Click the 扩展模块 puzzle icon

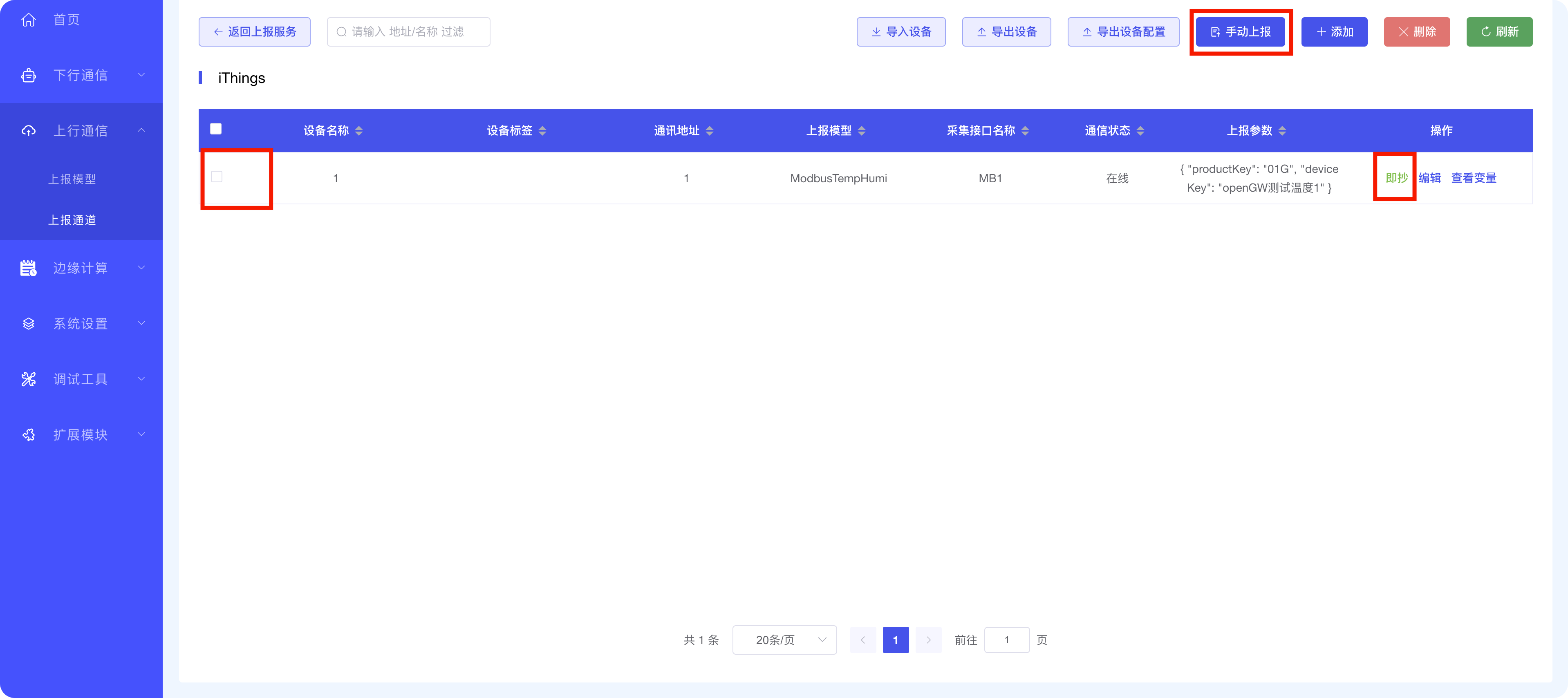coord(28,434)
